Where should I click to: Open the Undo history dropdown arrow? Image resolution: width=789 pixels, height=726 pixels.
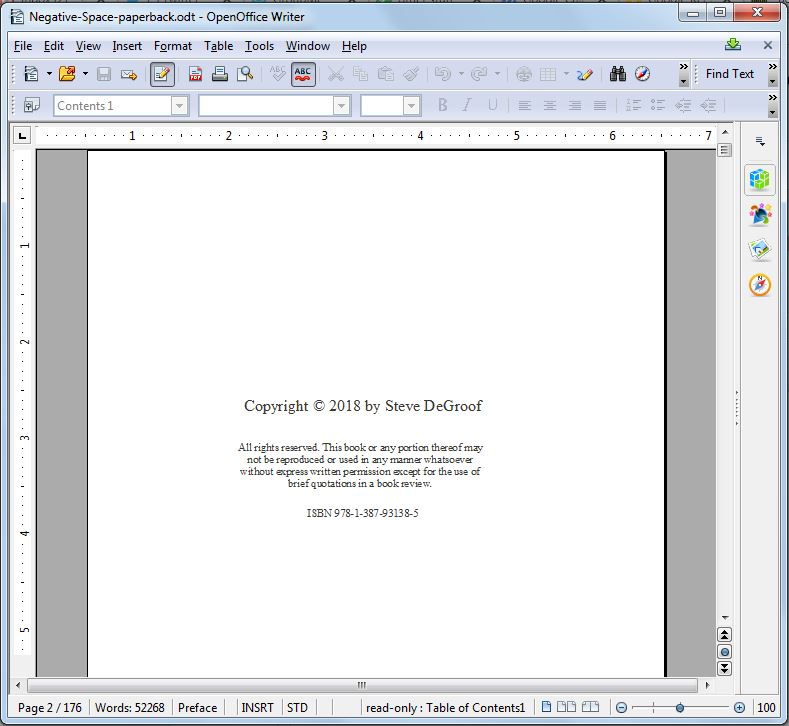coord(461,74)
